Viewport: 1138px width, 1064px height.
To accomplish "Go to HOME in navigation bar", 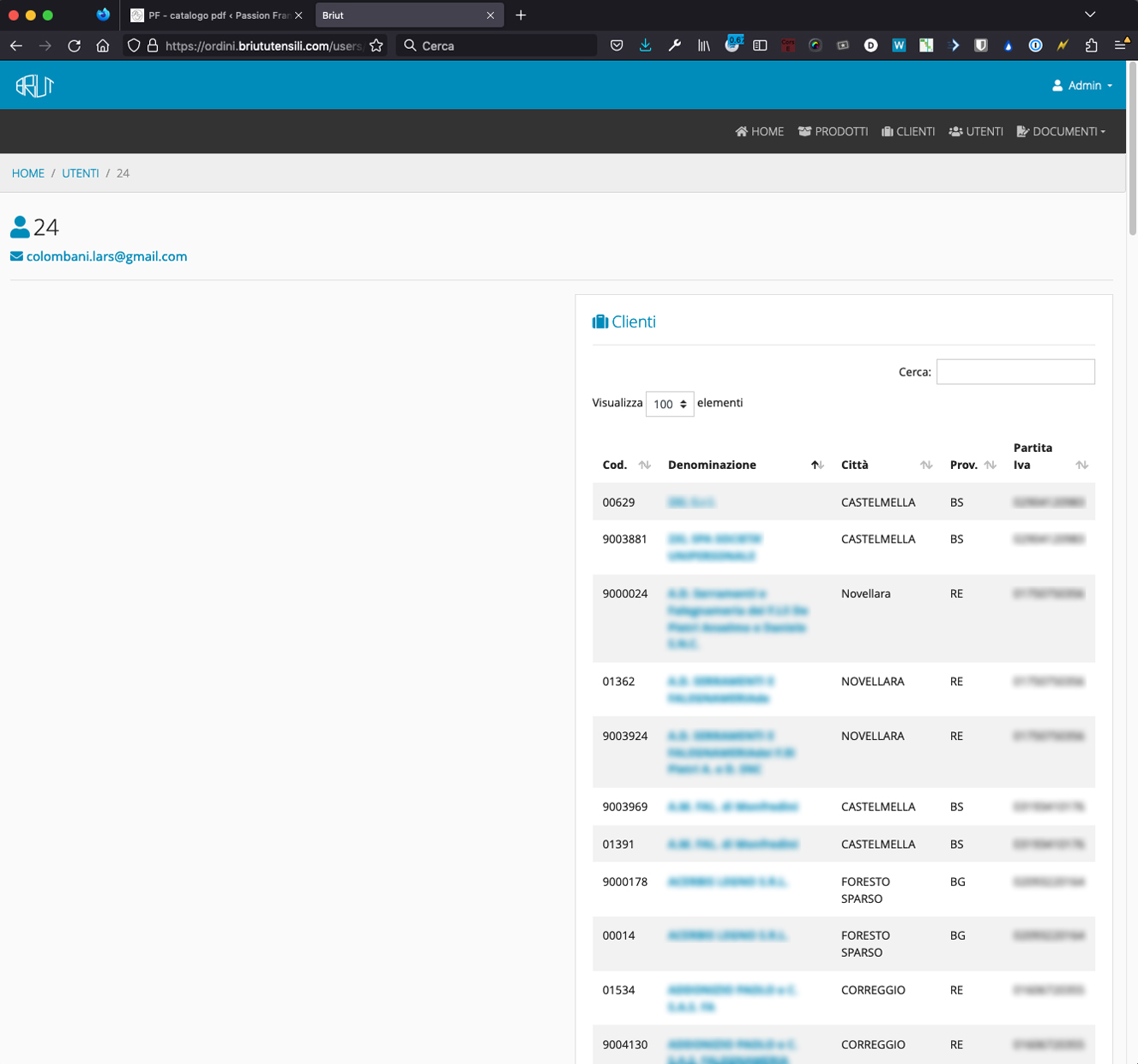I will [760, 131].
